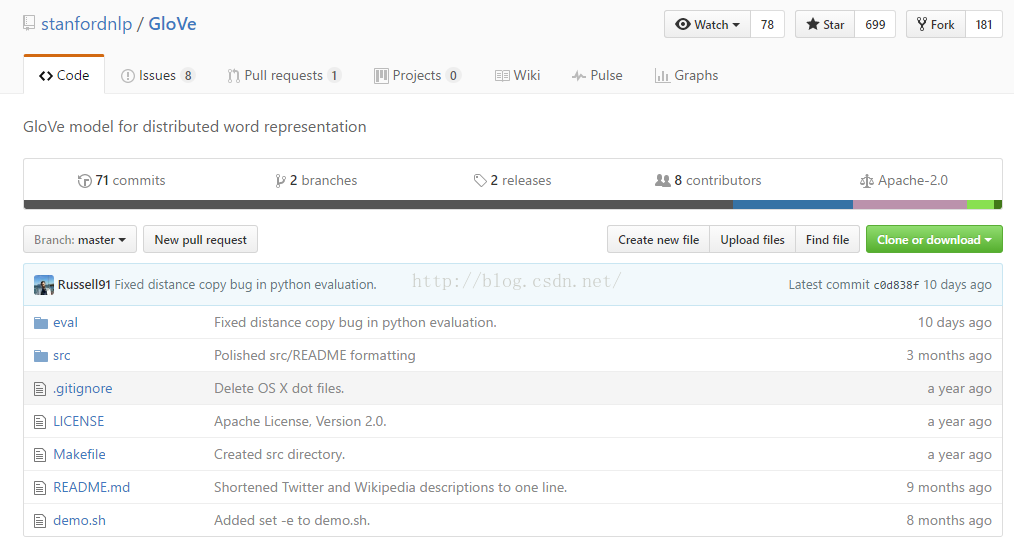Viewport: 1014px width, 541px height.
Task: Click the eval folder icon
Action: 41,323
